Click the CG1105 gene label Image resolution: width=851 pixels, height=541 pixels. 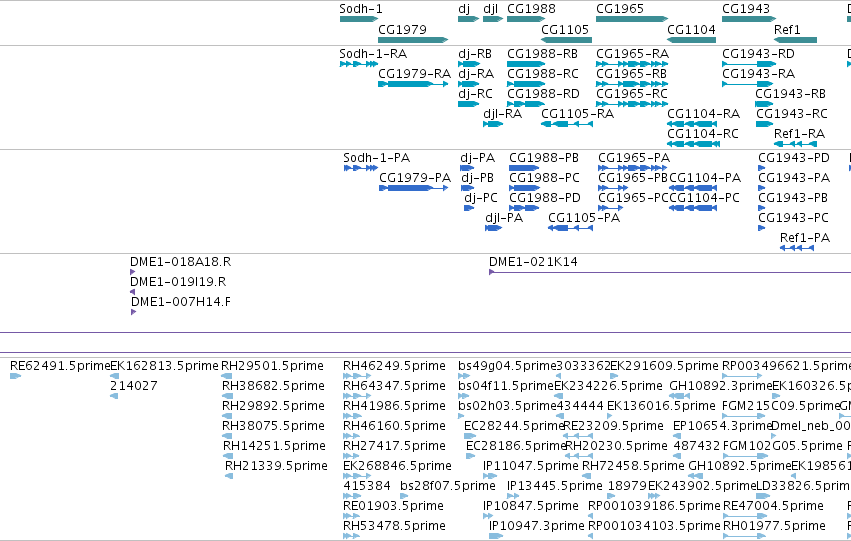click(x=565, y=30)
